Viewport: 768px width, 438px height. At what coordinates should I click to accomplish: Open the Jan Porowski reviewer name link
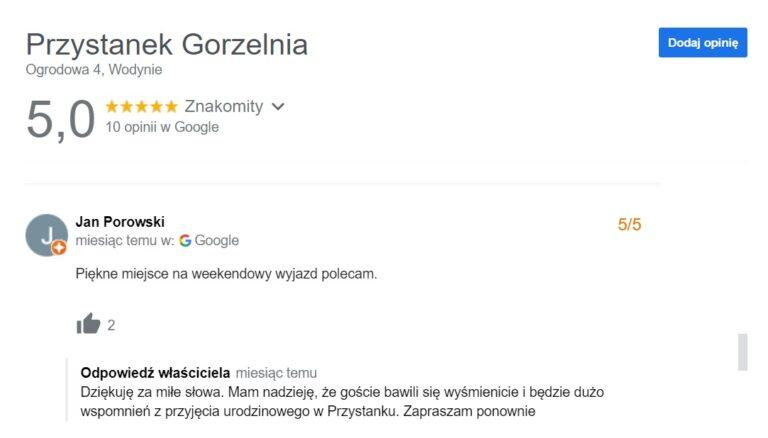tap(120, 222)
